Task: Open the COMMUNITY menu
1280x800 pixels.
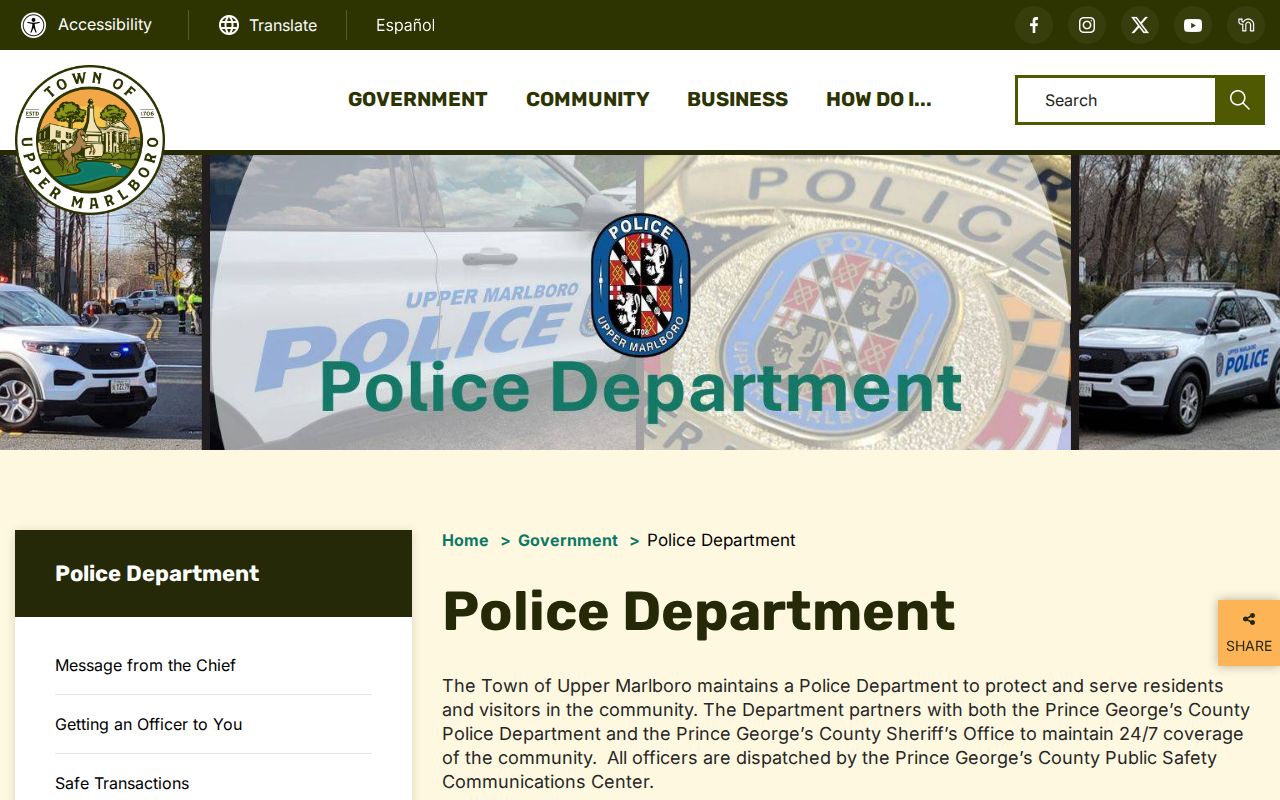Action: tap(588, 99)
